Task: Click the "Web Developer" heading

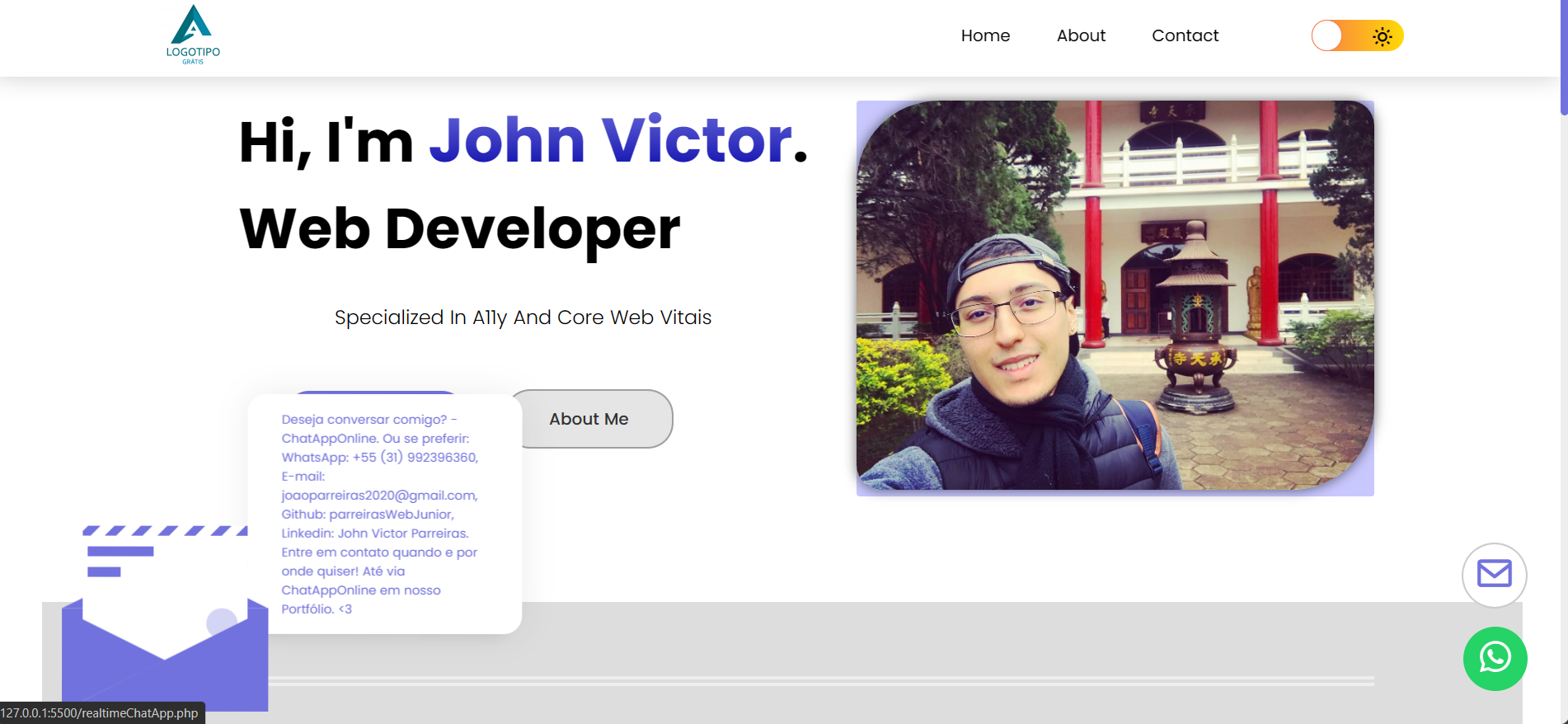Action: [459, 228]
